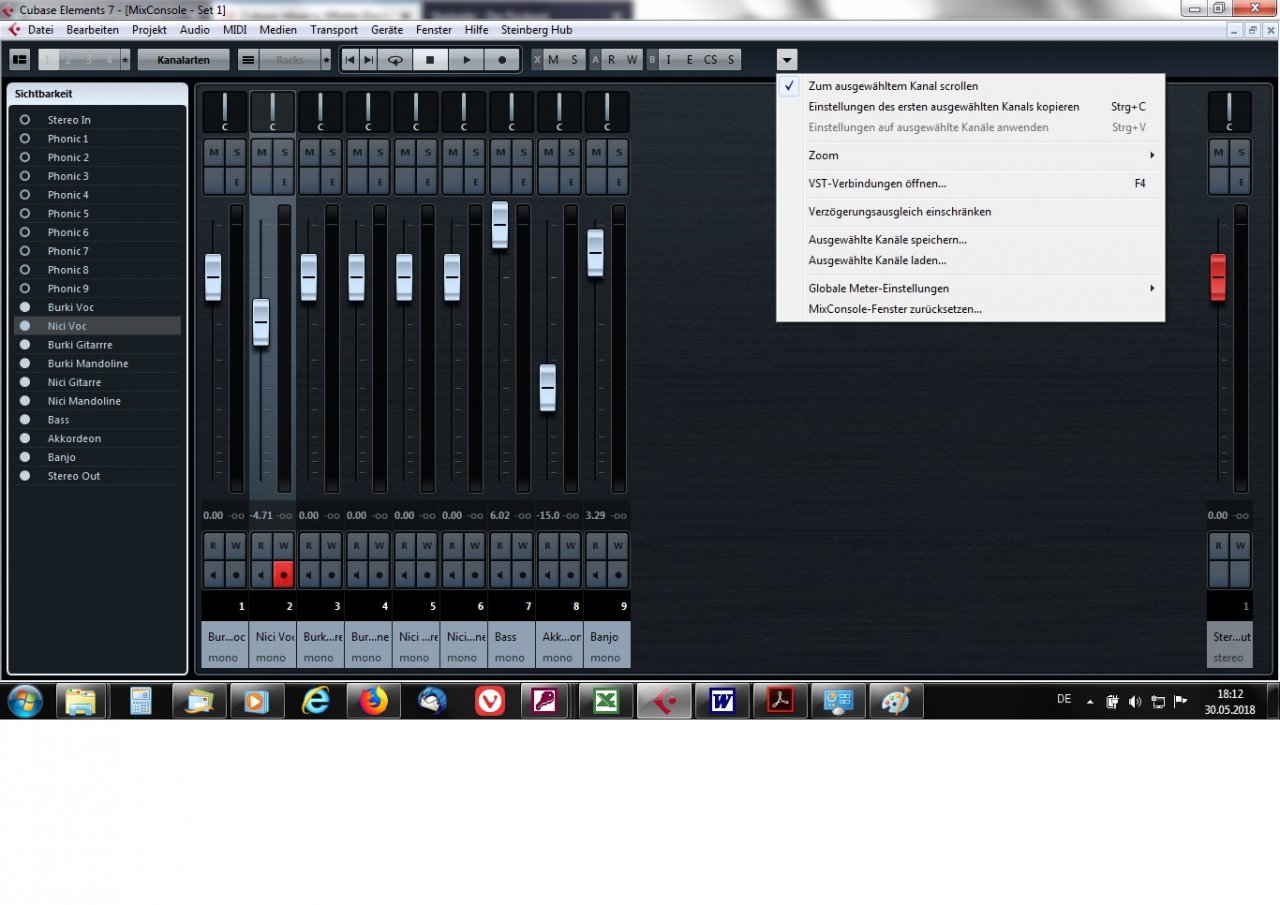Bypass channel strips with toolbar CS button
Image resolution: width=1280 pixels, height=905 pixels.
(x=710, y=60)
